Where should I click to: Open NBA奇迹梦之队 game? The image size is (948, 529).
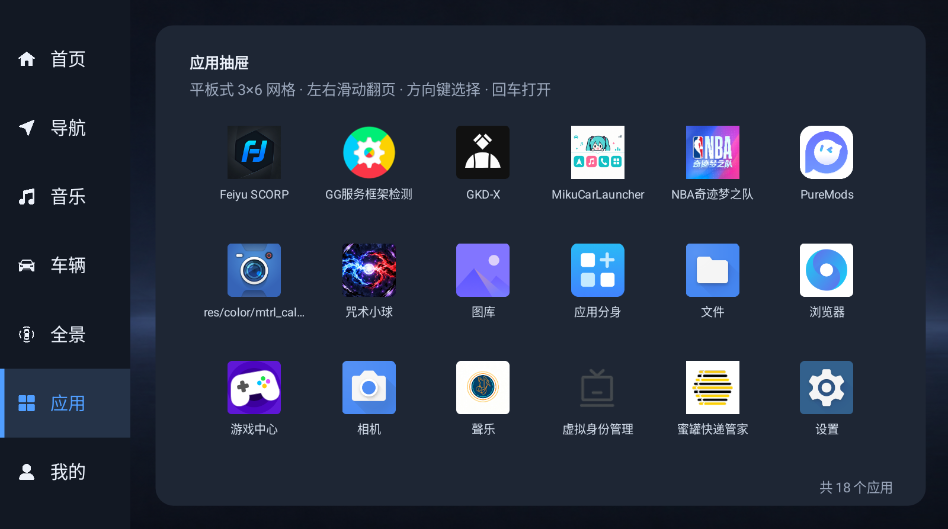pos(712,152)
